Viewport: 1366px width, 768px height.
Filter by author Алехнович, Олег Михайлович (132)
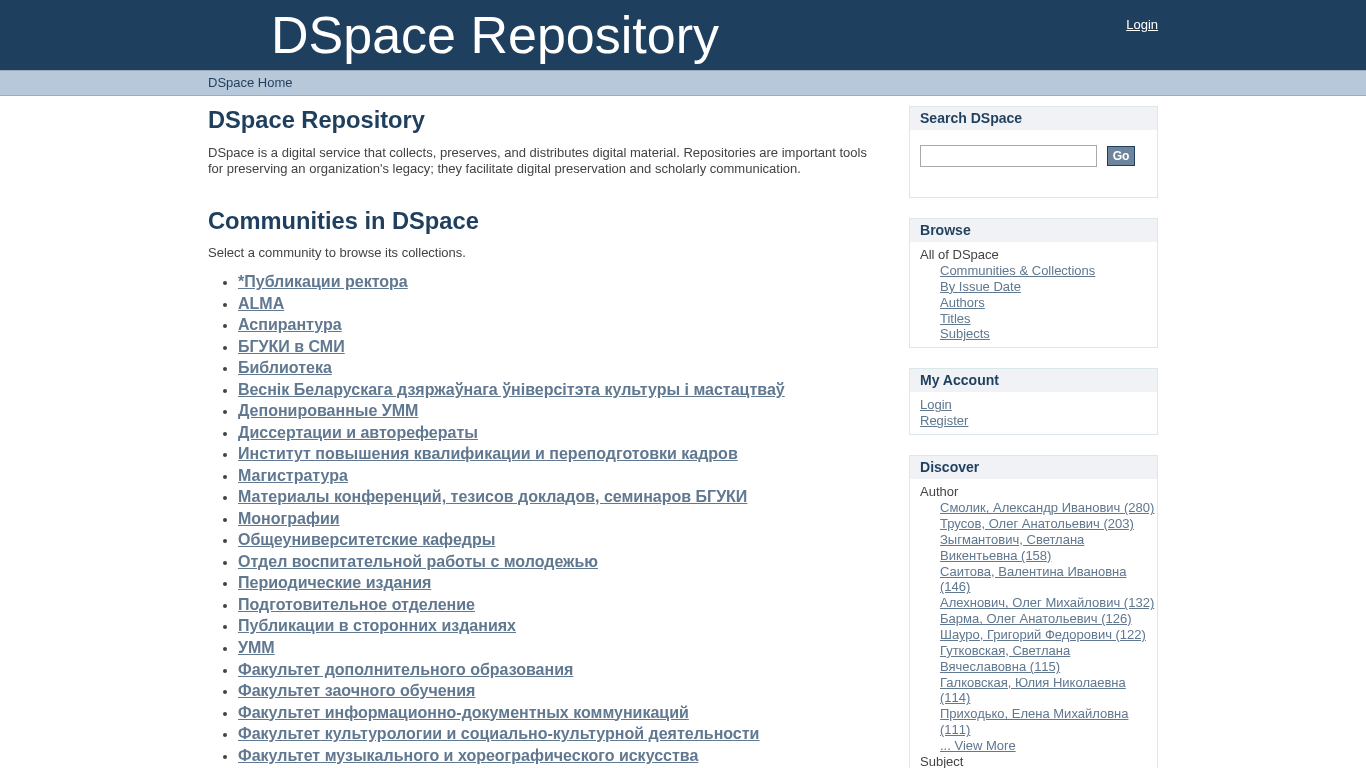[1047, 603]
